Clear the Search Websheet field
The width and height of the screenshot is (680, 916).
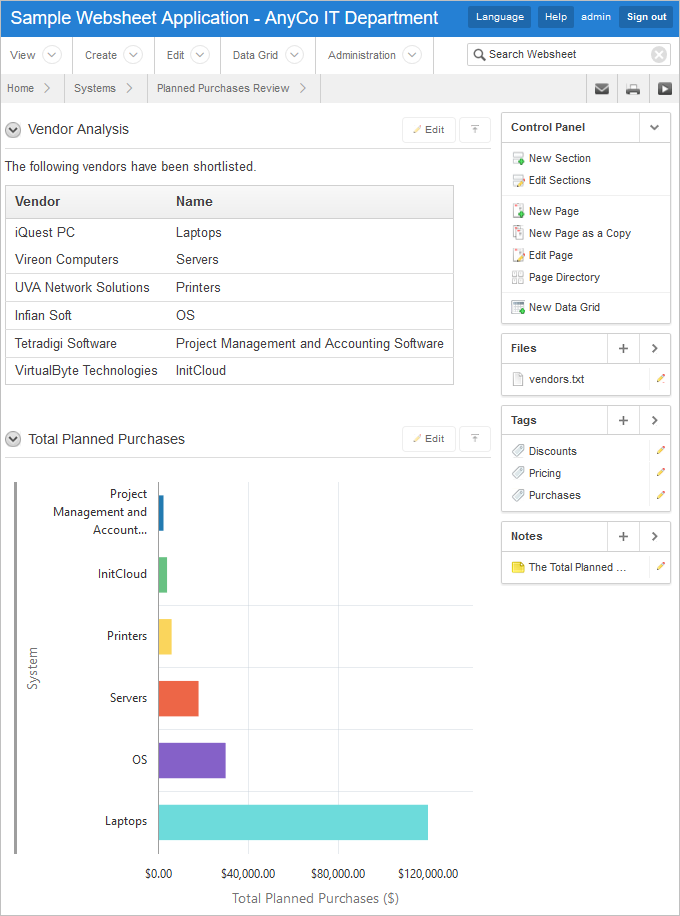coord(659,55)
